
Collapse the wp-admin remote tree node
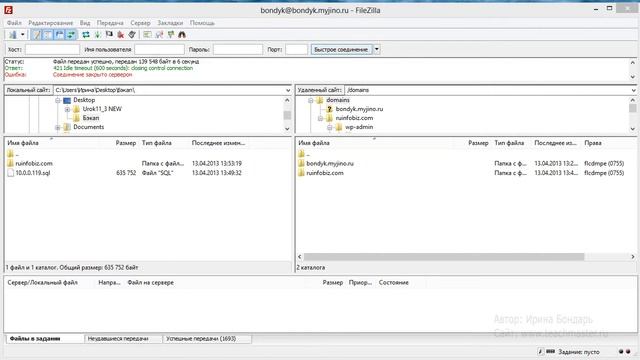tap(330, 127)
